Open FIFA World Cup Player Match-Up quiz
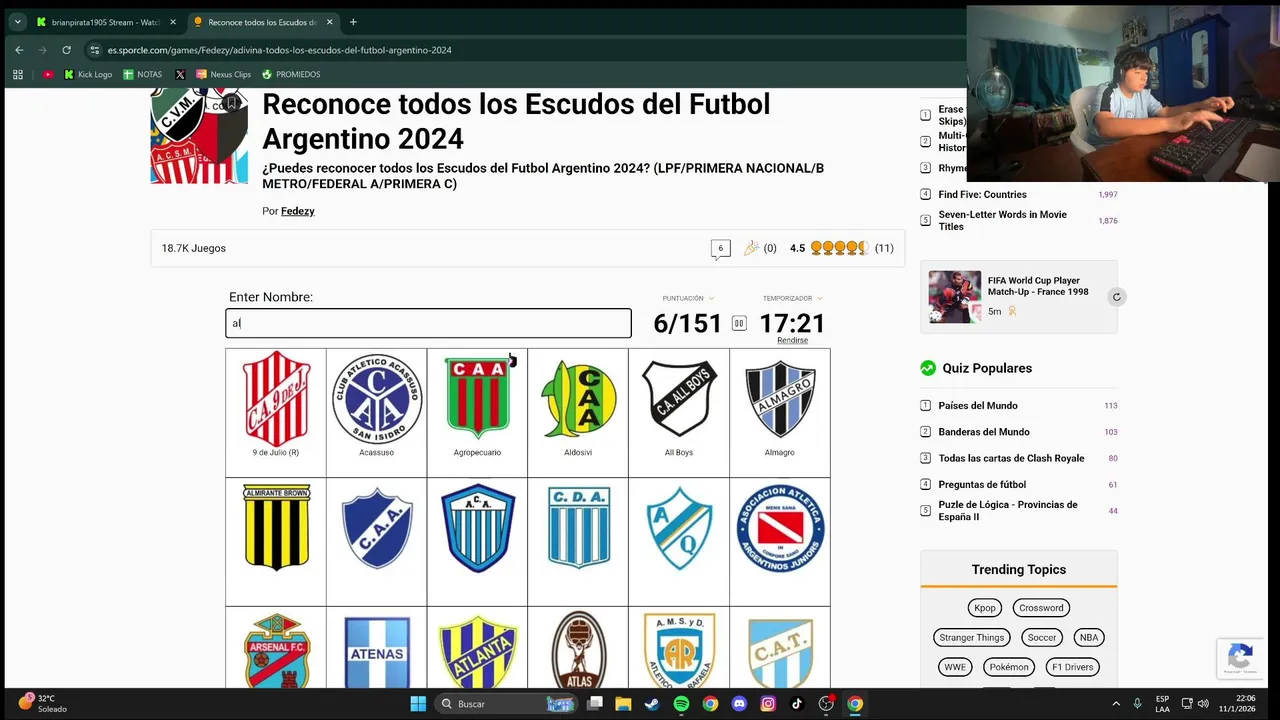1280x720 pixels. pos(1038,286)
